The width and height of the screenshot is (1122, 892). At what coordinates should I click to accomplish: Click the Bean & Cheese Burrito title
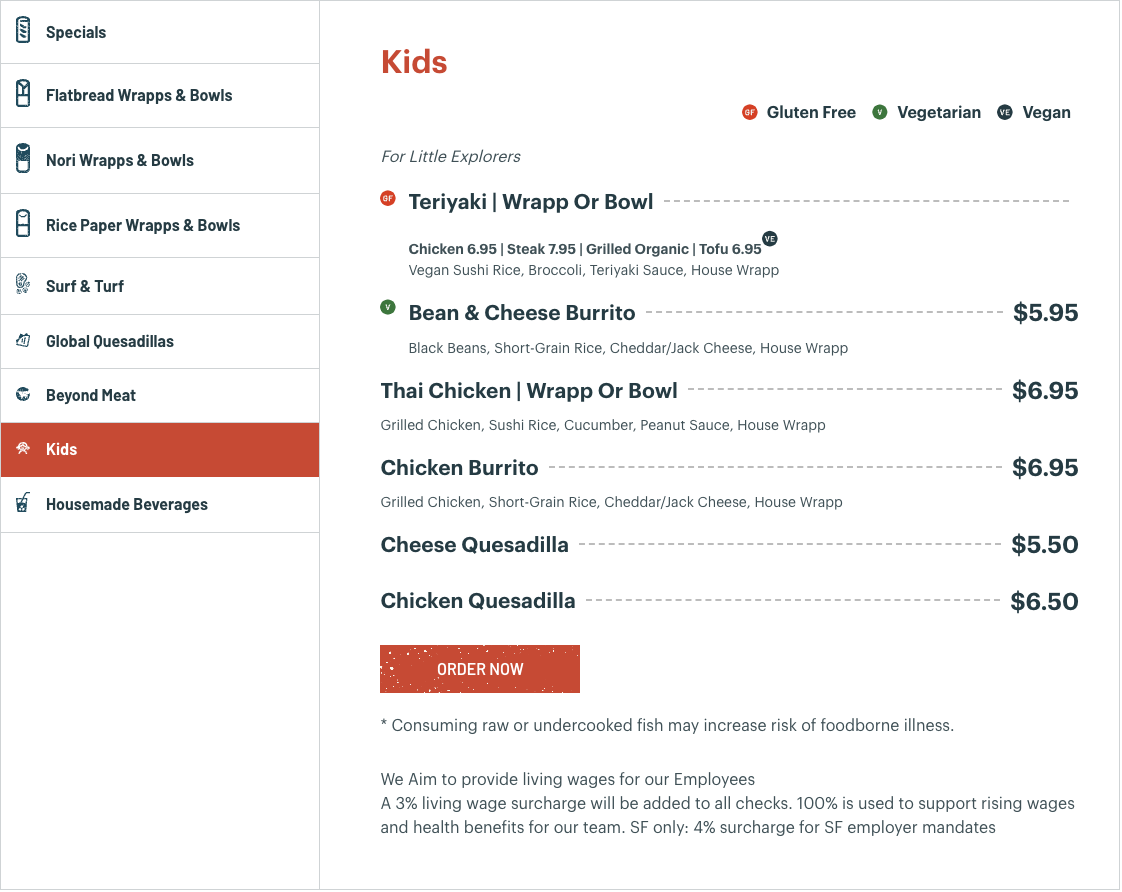(x=522, y=313)
